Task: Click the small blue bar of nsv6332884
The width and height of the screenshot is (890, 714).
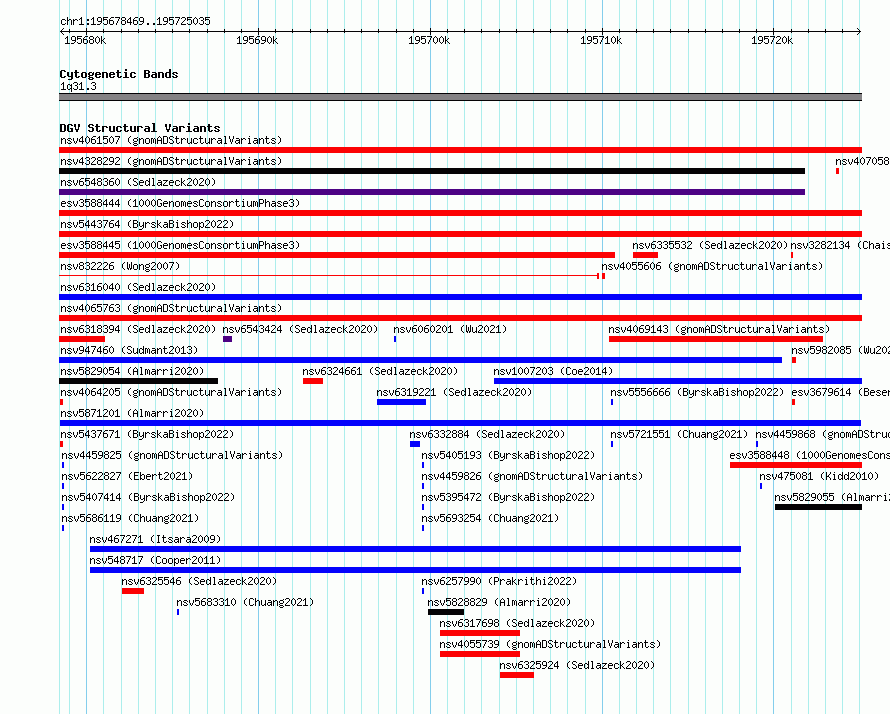Action: coord(415,444)
